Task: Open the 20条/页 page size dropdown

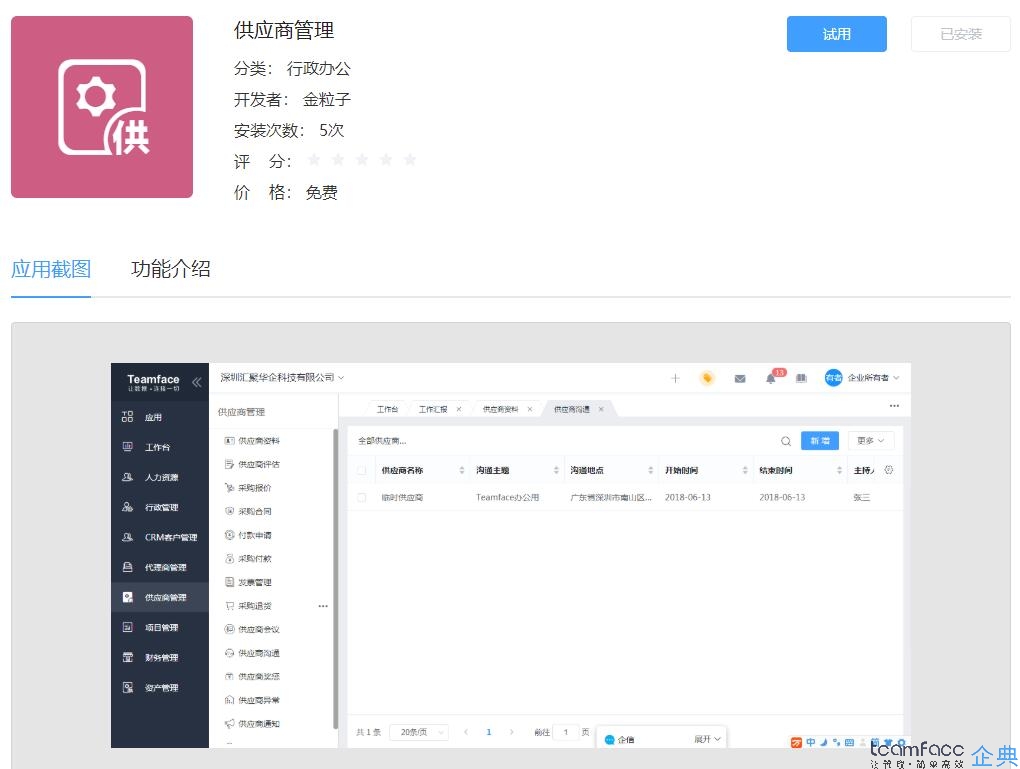Action: tap(419, 732)
